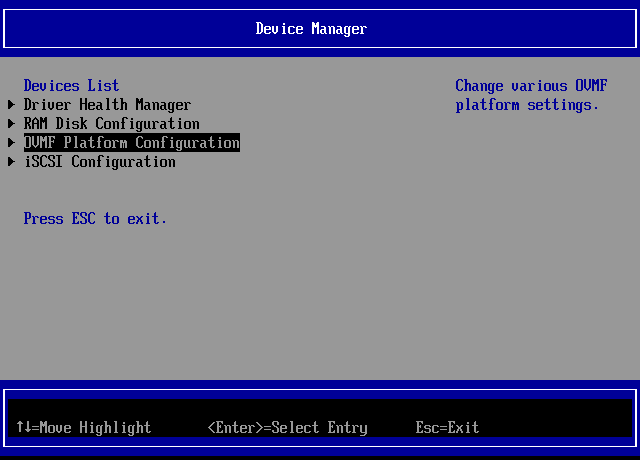
Task: Click the 'Press ESC to exit.' text
Action: click(95, 219)
